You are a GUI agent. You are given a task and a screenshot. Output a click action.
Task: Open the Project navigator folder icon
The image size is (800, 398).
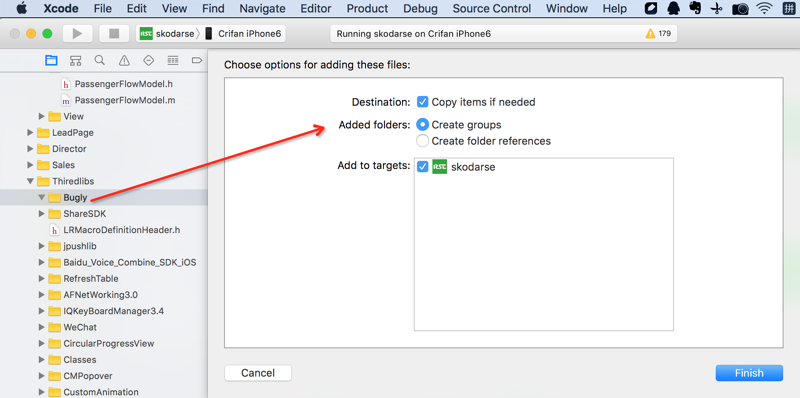pyautogui.click(x=51, y=61)
